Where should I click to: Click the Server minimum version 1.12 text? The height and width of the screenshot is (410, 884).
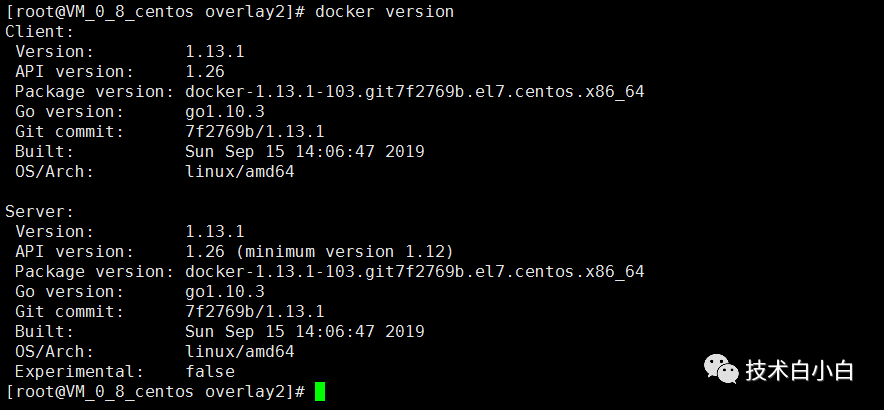tap(349, 252)
